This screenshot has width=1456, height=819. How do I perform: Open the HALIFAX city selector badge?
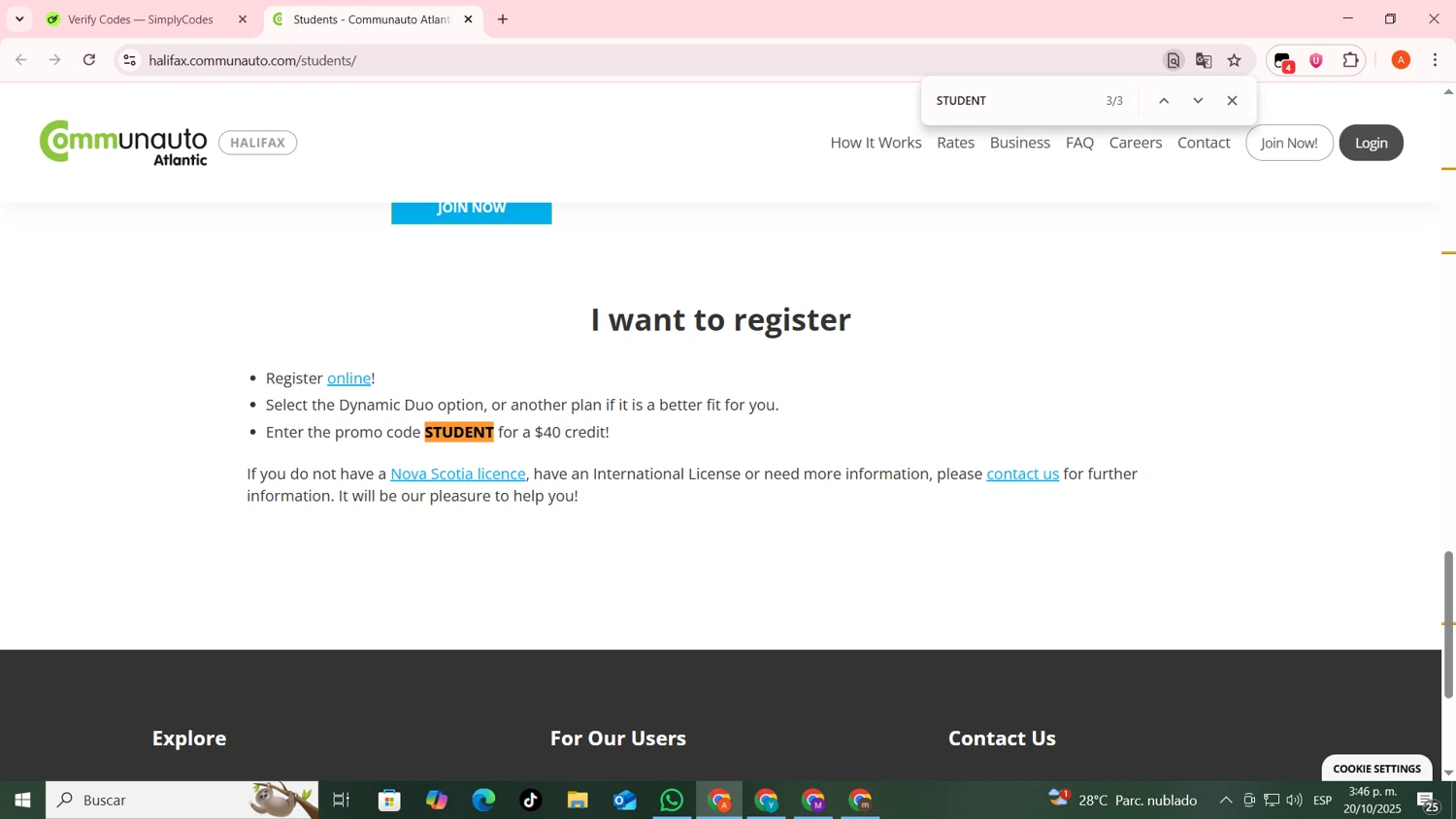258,143
